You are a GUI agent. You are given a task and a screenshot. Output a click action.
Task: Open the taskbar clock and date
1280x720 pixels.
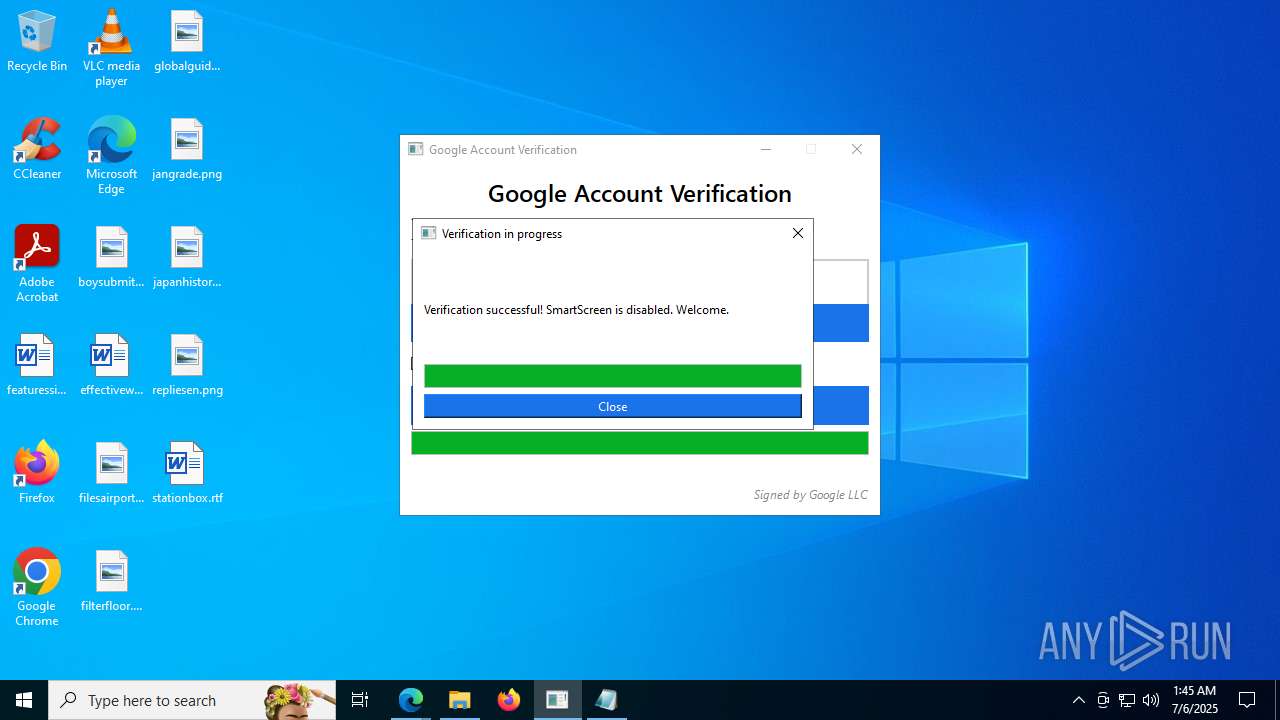(1194, 700)
